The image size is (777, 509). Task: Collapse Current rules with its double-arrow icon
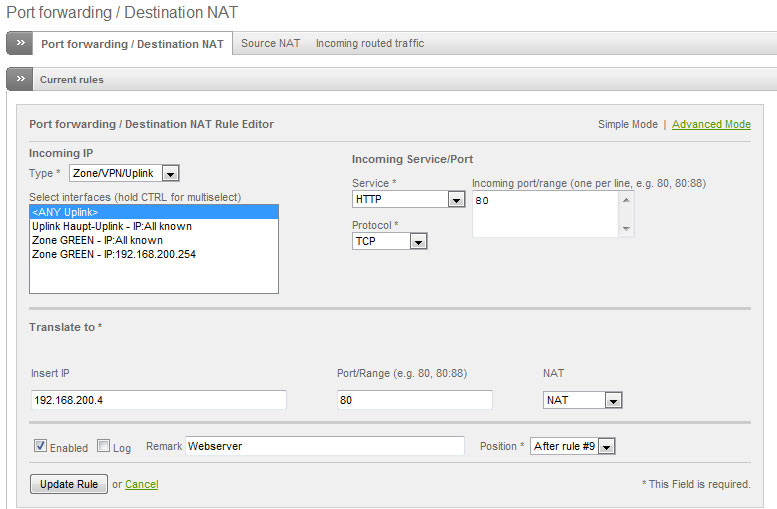pyautogui.click(x=20, y=79)
